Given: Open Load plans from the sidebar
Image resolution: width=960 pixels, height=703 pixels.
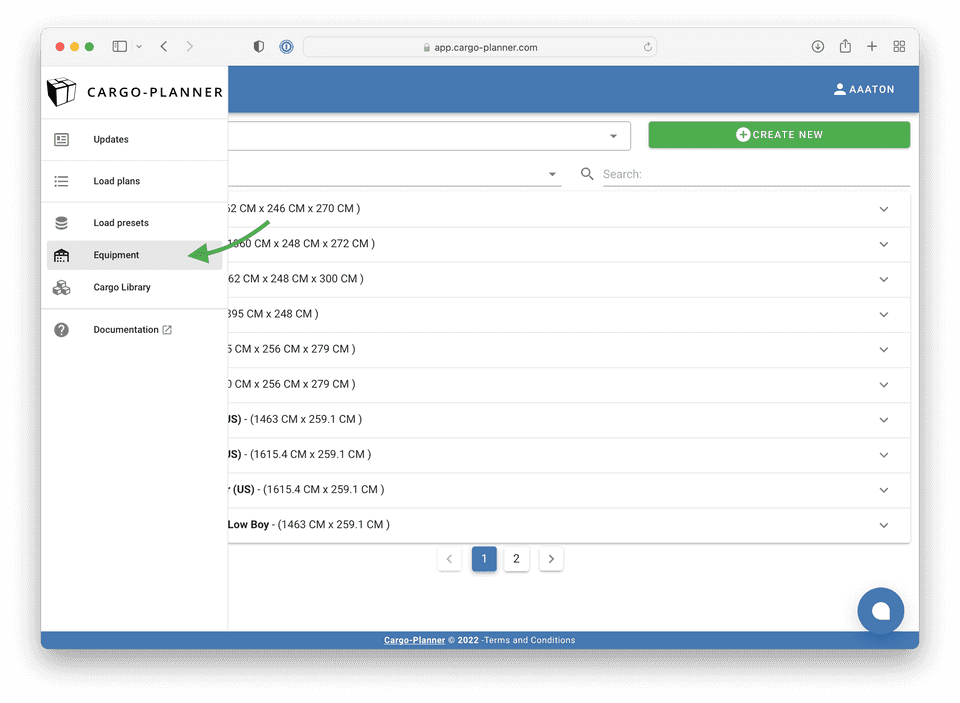Looking at the screenshot, I should coord(117,182).
